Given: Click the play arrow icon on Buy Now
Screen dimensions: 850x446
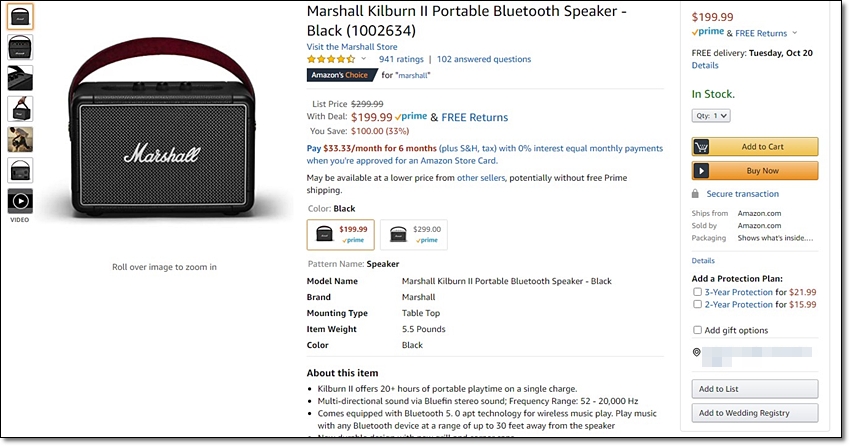Looking at the screenshot, I should 701,171.
